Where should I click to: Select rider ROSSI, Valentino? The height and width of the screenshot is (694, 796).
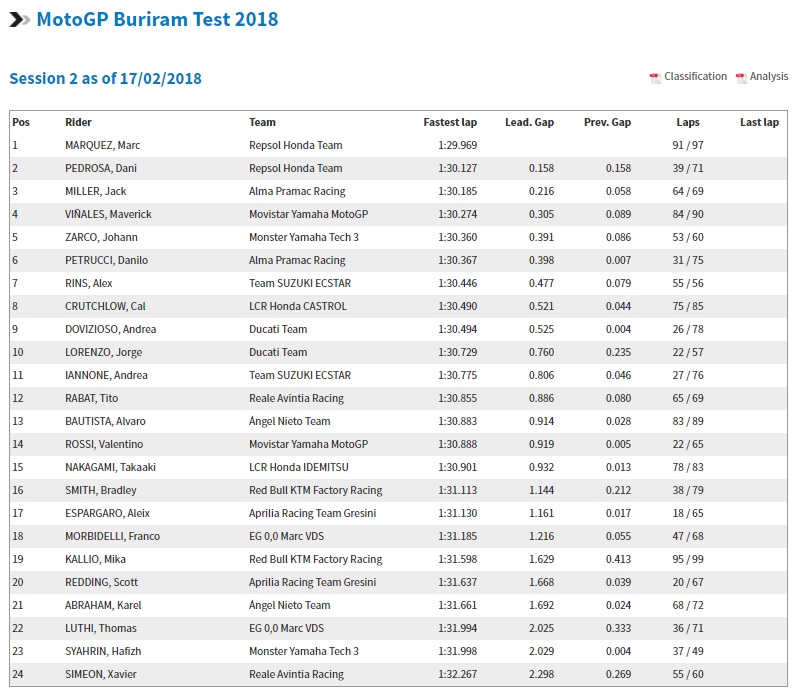click(x=104, y=444)
